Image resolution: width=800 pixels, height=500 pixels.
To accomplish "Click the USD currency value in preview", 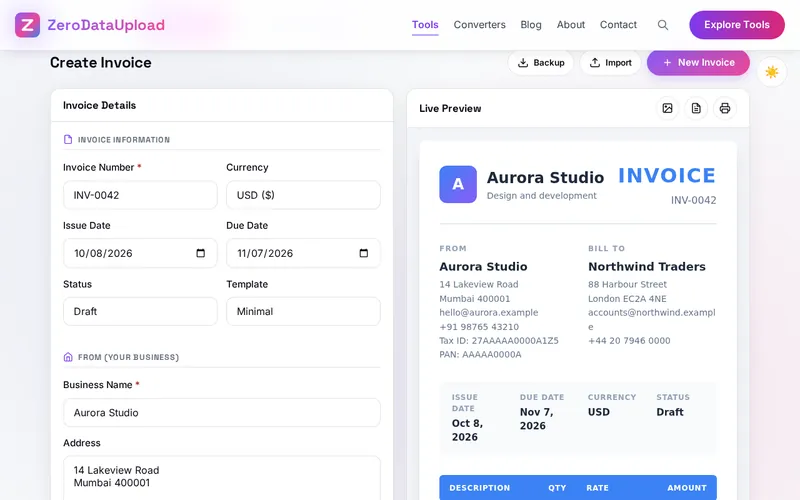I will [x=599, y=412].
